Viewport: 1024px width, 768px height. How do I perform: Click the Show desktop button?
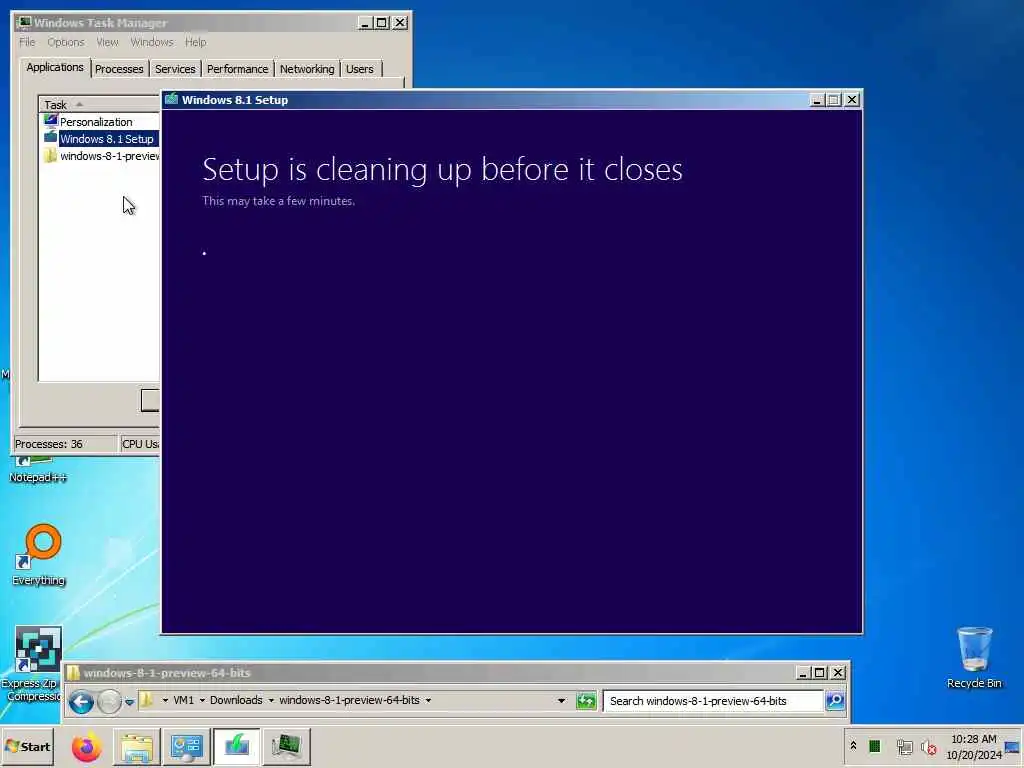click(1013, 747)
